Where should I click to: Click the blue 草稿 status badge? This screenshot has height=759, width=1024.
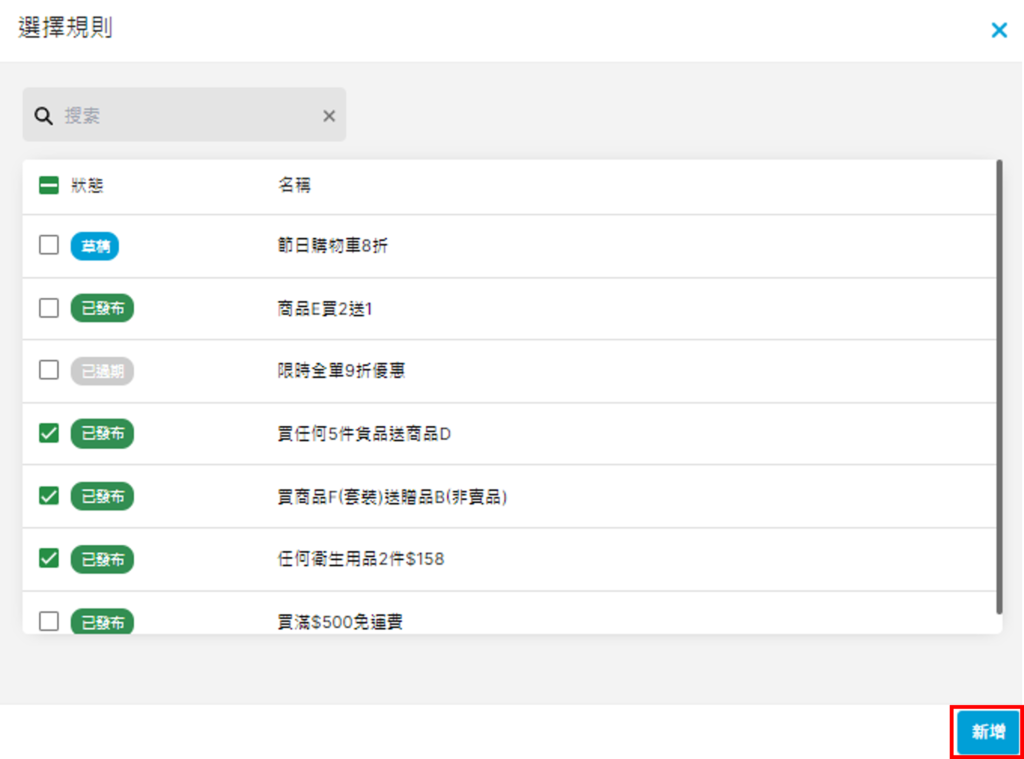point(95,246)
